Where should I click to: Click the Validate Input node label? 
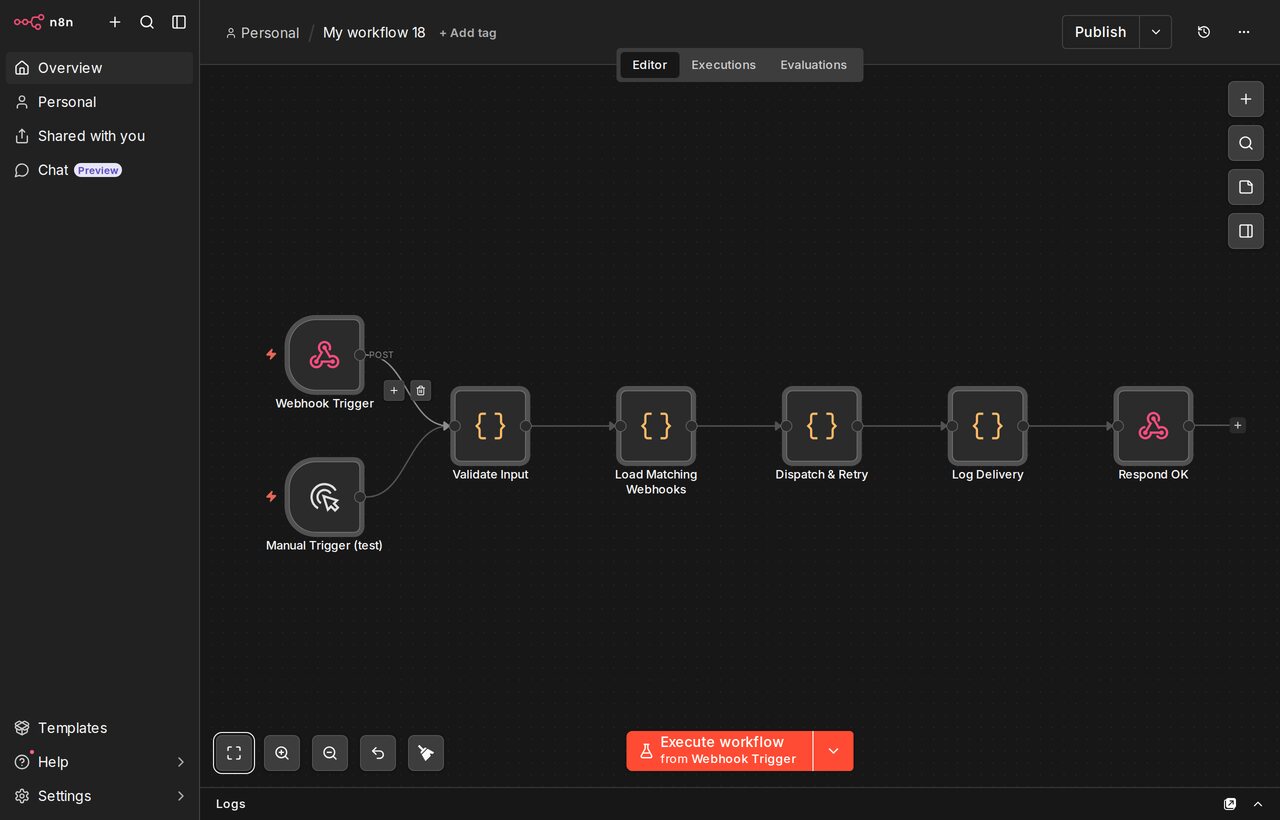[490, 475]
